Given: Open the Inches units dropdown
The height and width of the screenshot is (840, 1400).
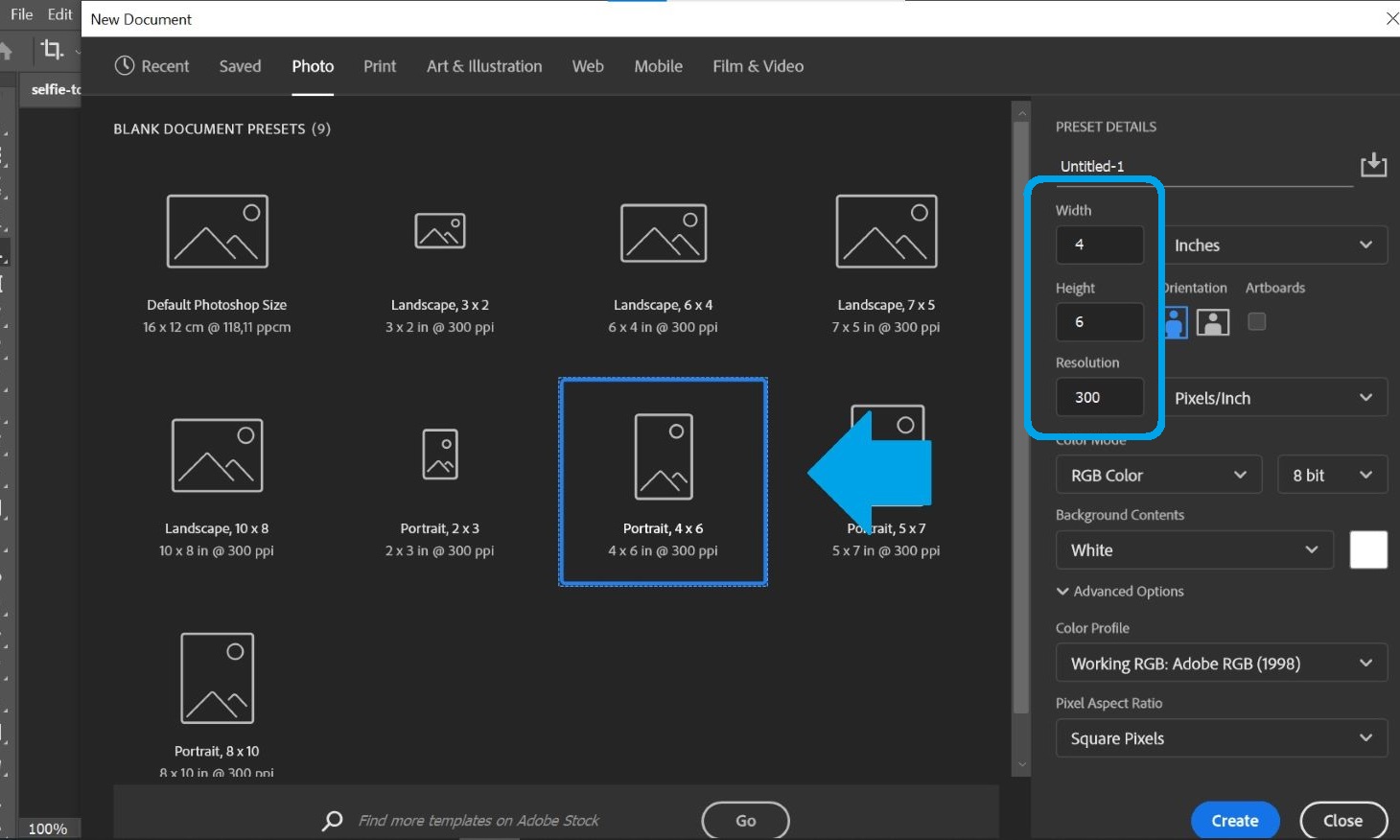Looking at the screenshot, I should (x=1276, y=245).
